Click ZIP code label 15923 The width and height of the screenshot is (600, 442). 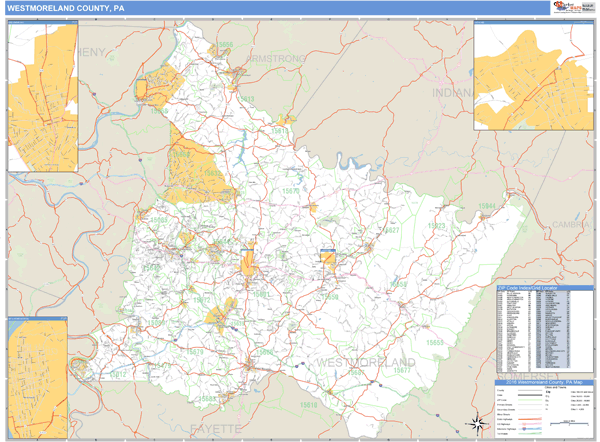pos(437,226)
